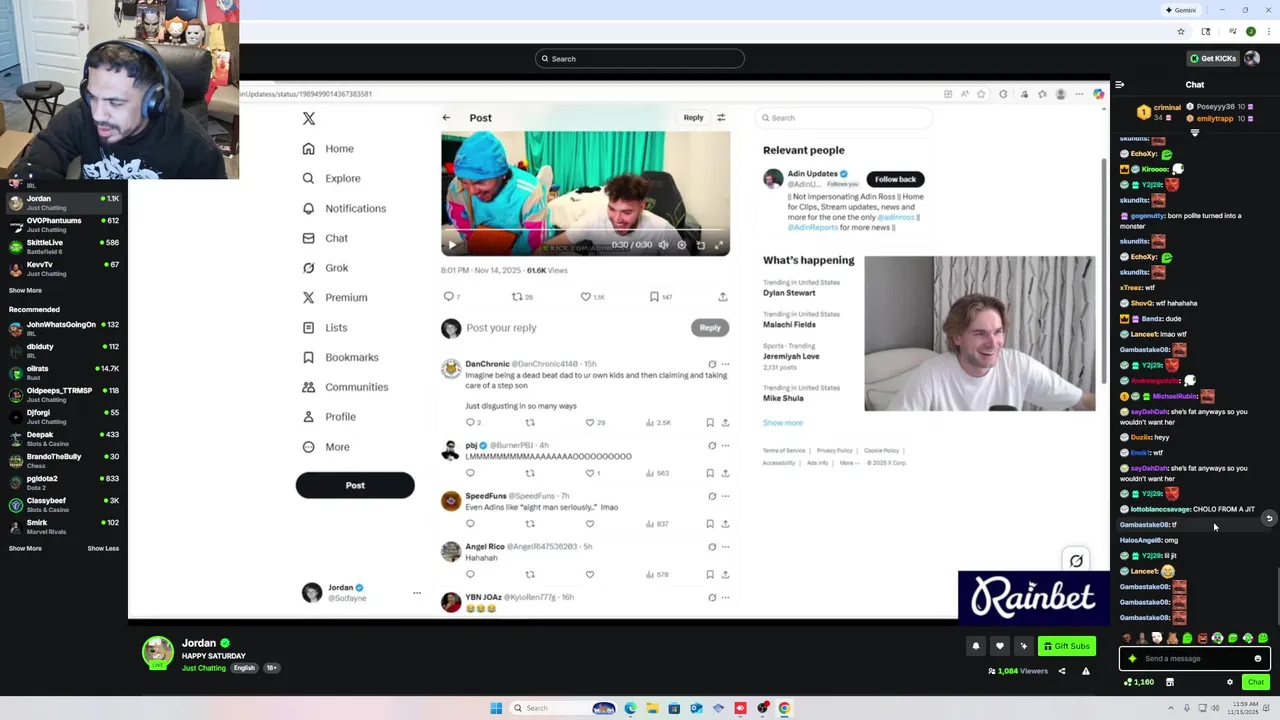This screenshot has height=720, width=1280.
Task: Open Explore in X sidebar
Action: click(331, 178)
